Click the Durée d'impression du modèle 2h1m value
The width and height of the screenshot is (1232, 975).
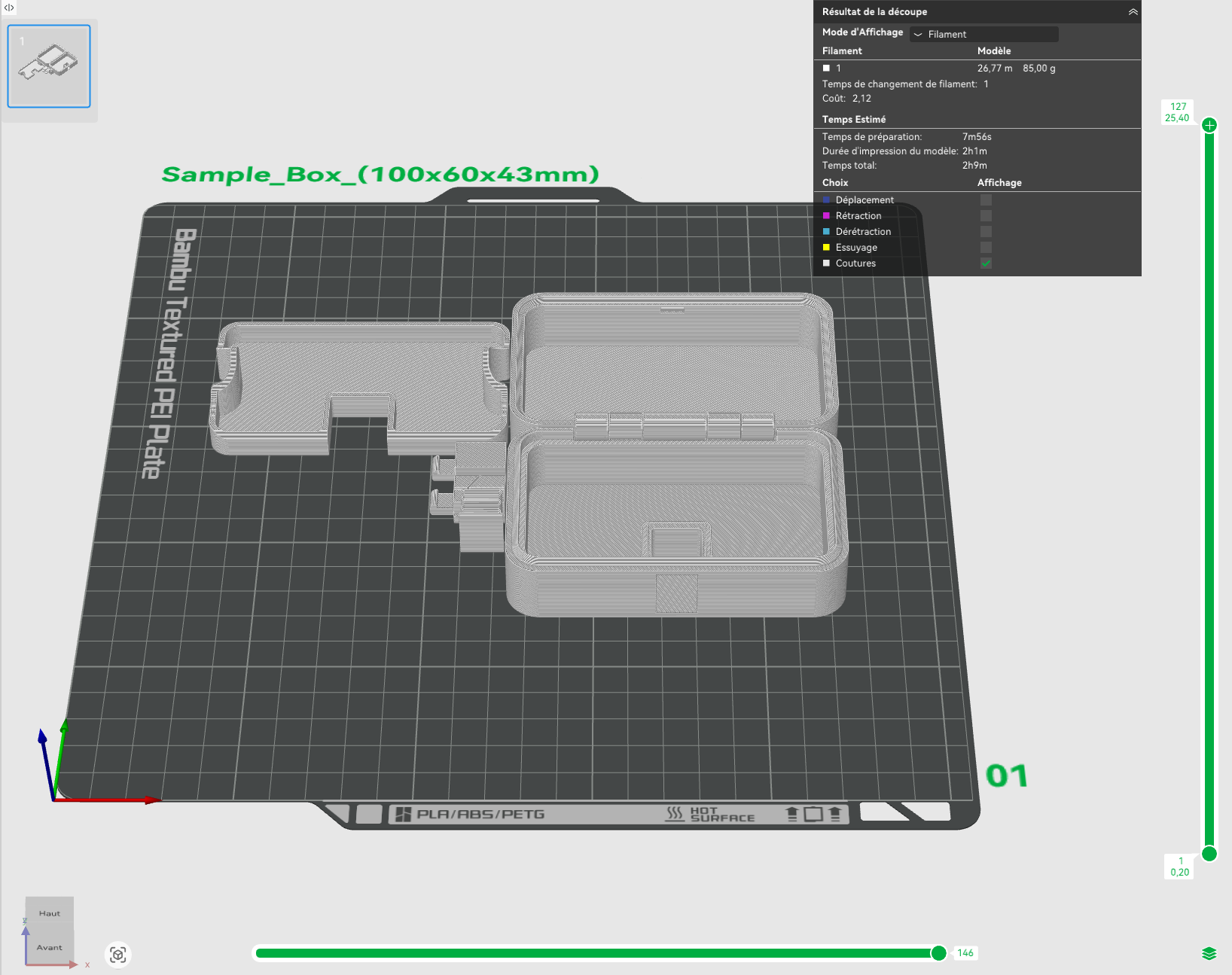pos(974,151)
